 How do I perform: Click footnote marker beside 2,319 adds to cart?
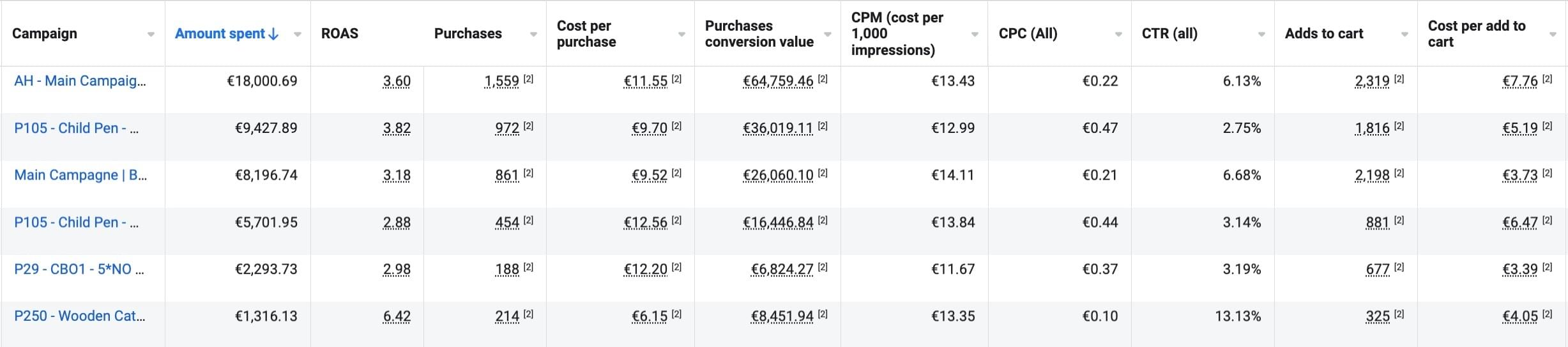1399,79
